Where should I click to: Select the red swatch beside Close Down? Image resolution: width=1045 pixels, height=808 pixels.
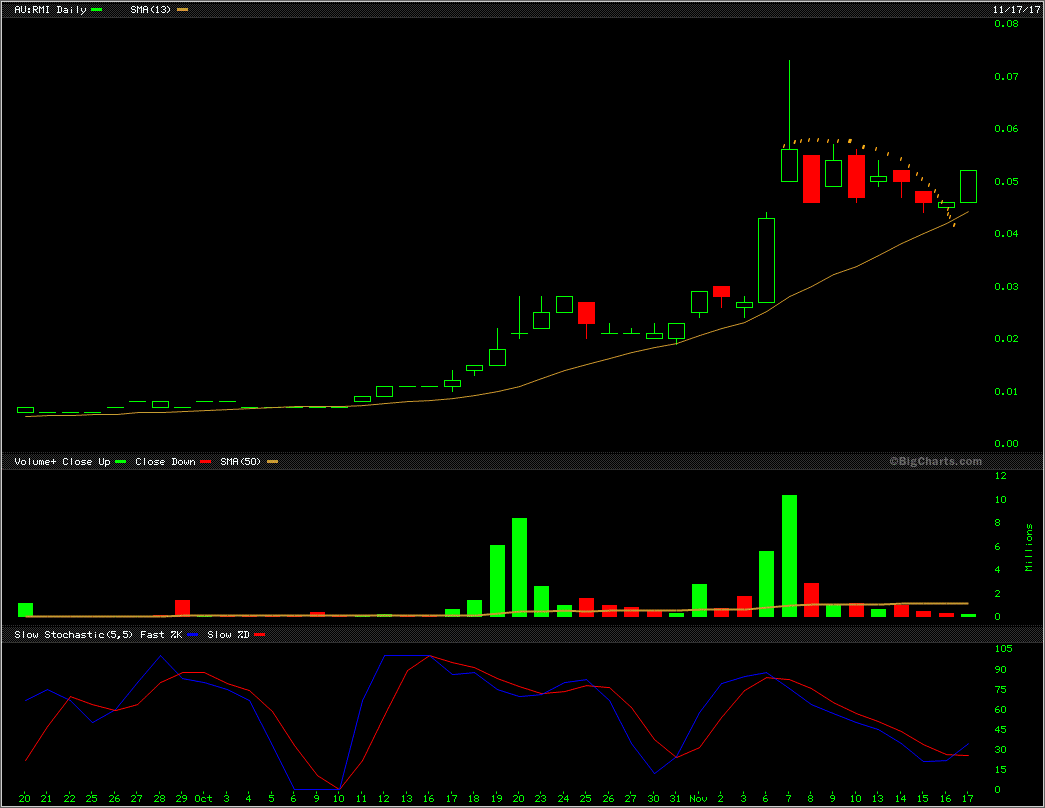(205, 461)
